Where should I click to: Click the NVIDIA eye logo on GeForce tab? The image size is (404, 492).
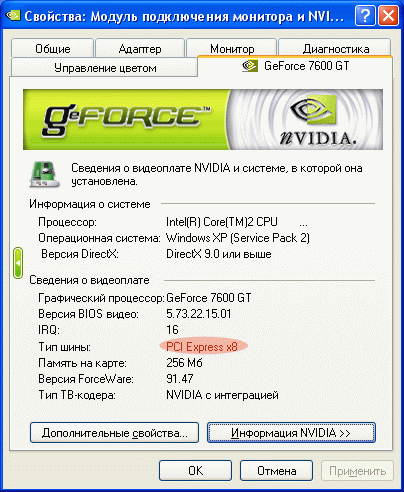coord(250,66)
